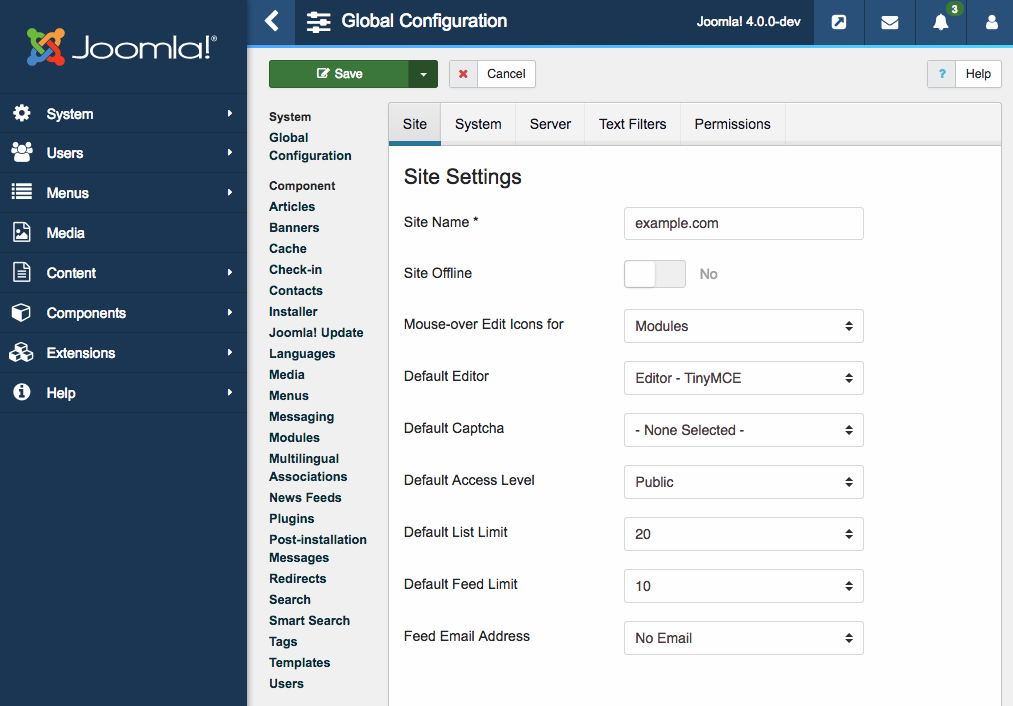Switch to the Permissions tab
Screen dimensions: 1013x706
tap(732, 124)
